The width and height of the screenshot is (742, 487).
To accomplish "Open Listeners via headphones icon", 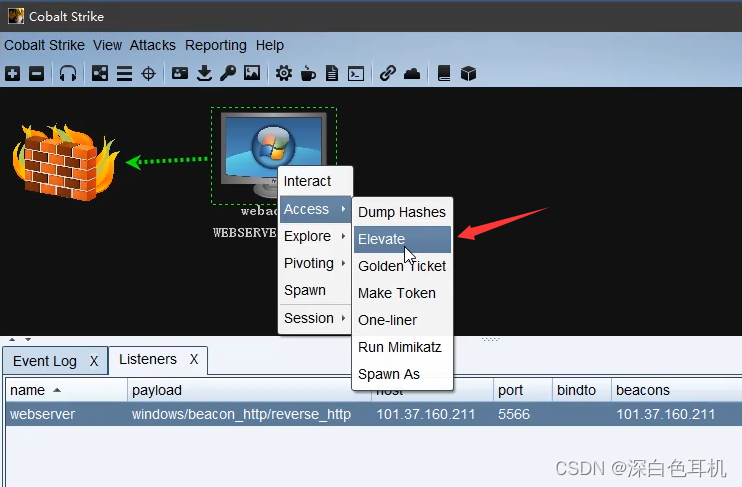I will 68,73.
